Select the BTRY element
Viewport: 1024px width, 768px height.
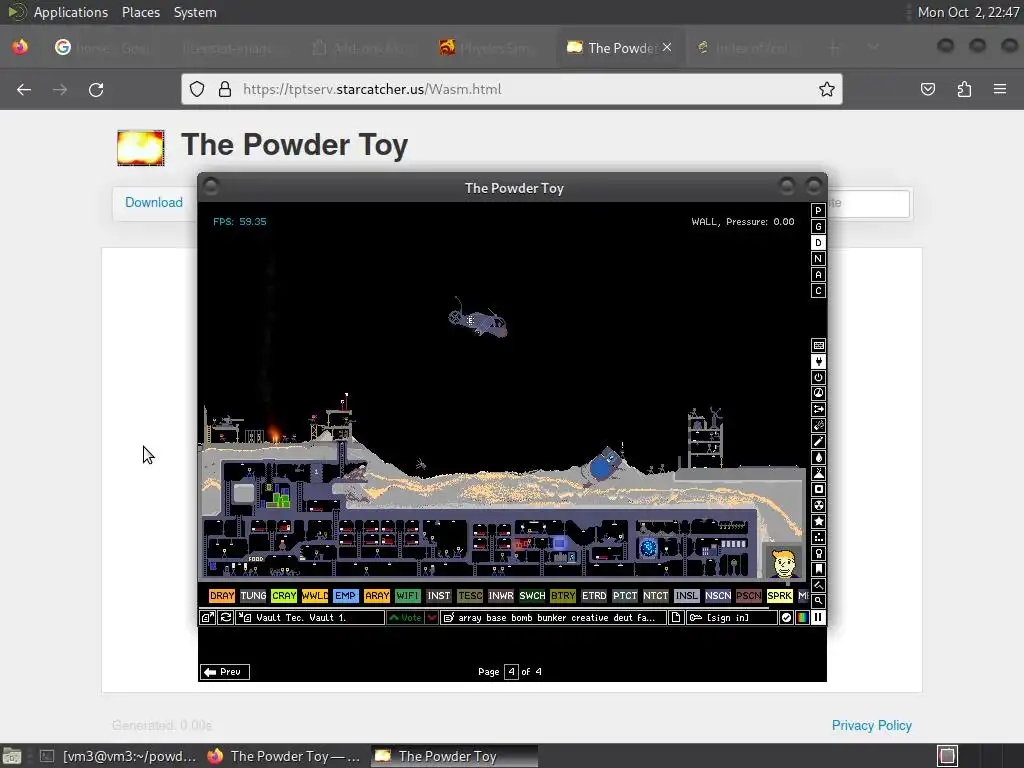pos(563,596)
